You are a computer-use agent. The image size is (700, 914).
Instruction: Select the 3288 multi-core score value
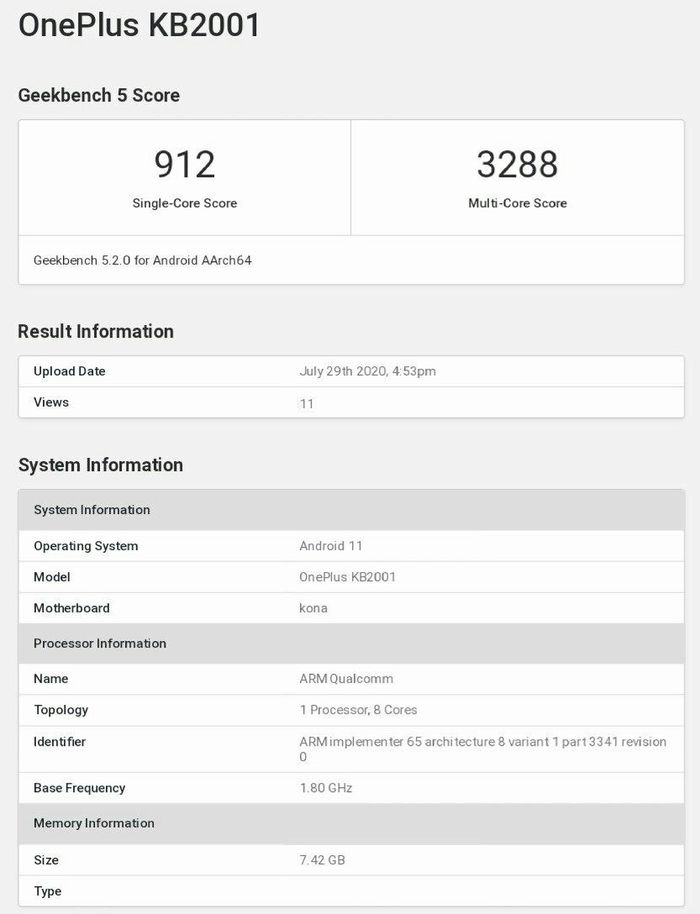(517, 164)
